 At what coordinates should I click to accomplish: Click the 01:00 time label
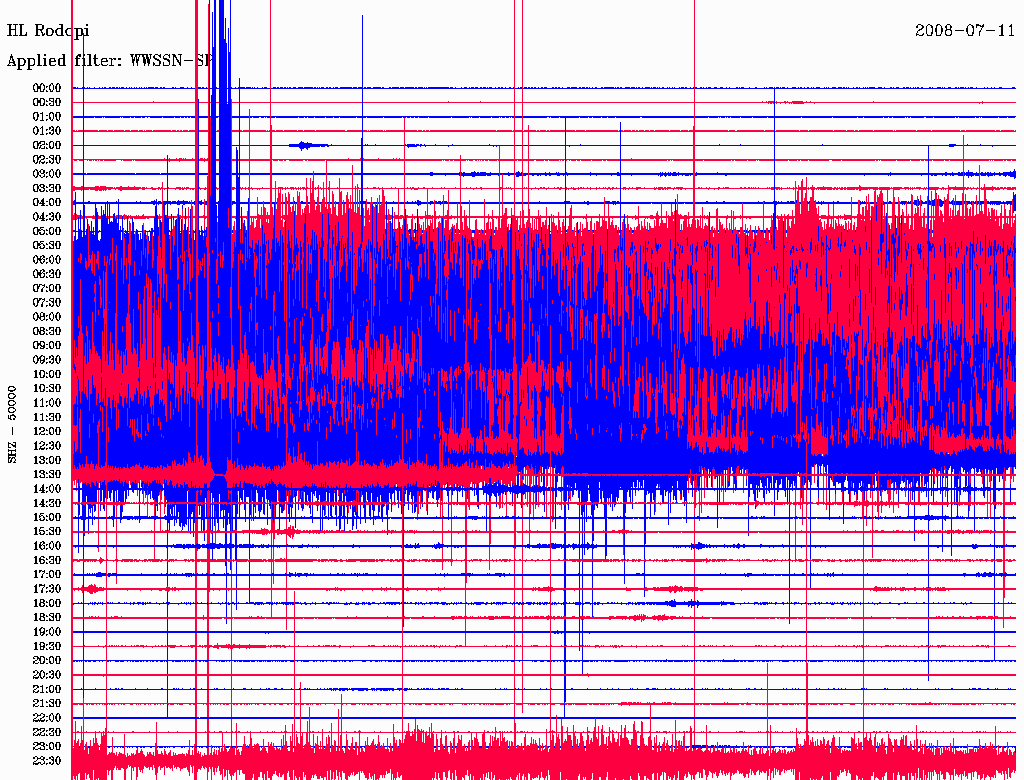47,116
